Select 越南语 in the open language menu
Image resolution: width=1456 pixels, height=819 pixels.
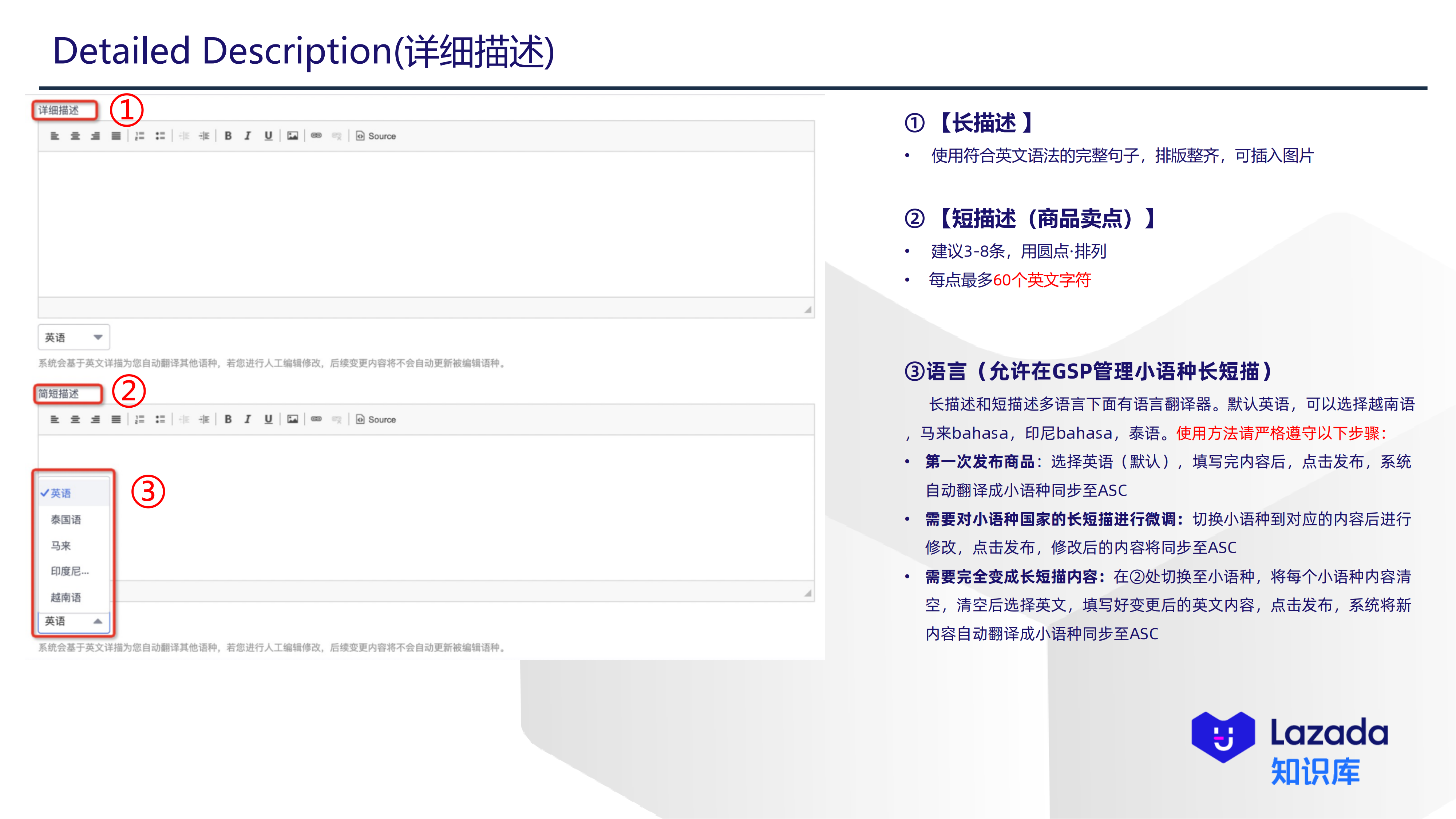click(x=65, y=597)
